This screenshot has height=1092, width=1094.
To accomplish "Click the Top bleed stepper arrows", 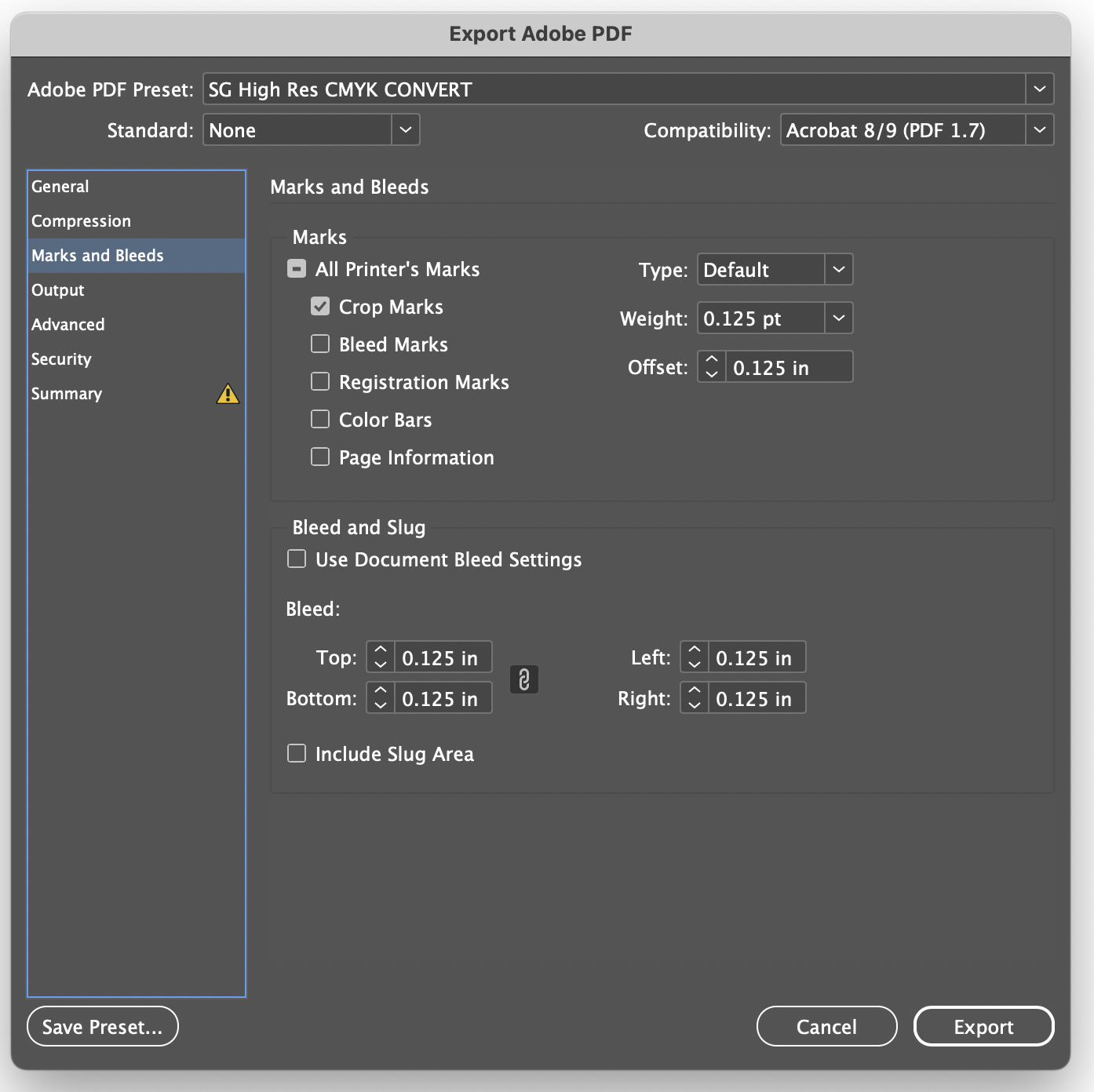I will (381, 657).
